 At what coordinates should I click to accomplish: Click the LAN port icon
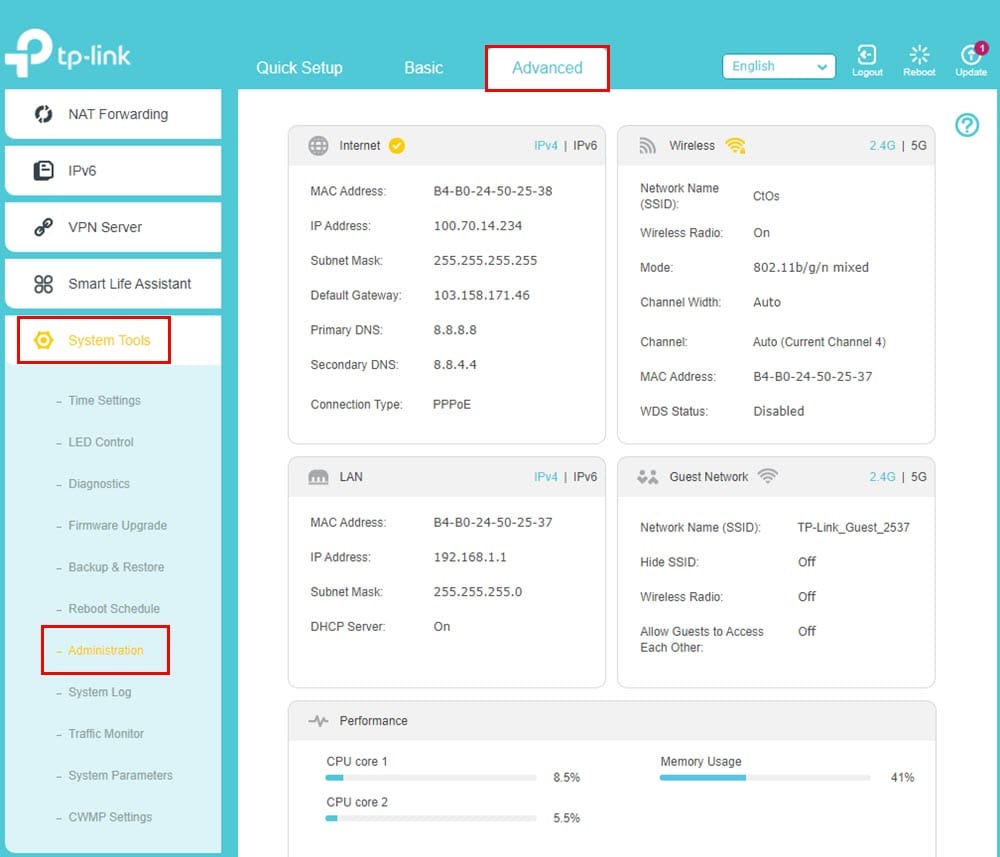(x=318, y=477)
